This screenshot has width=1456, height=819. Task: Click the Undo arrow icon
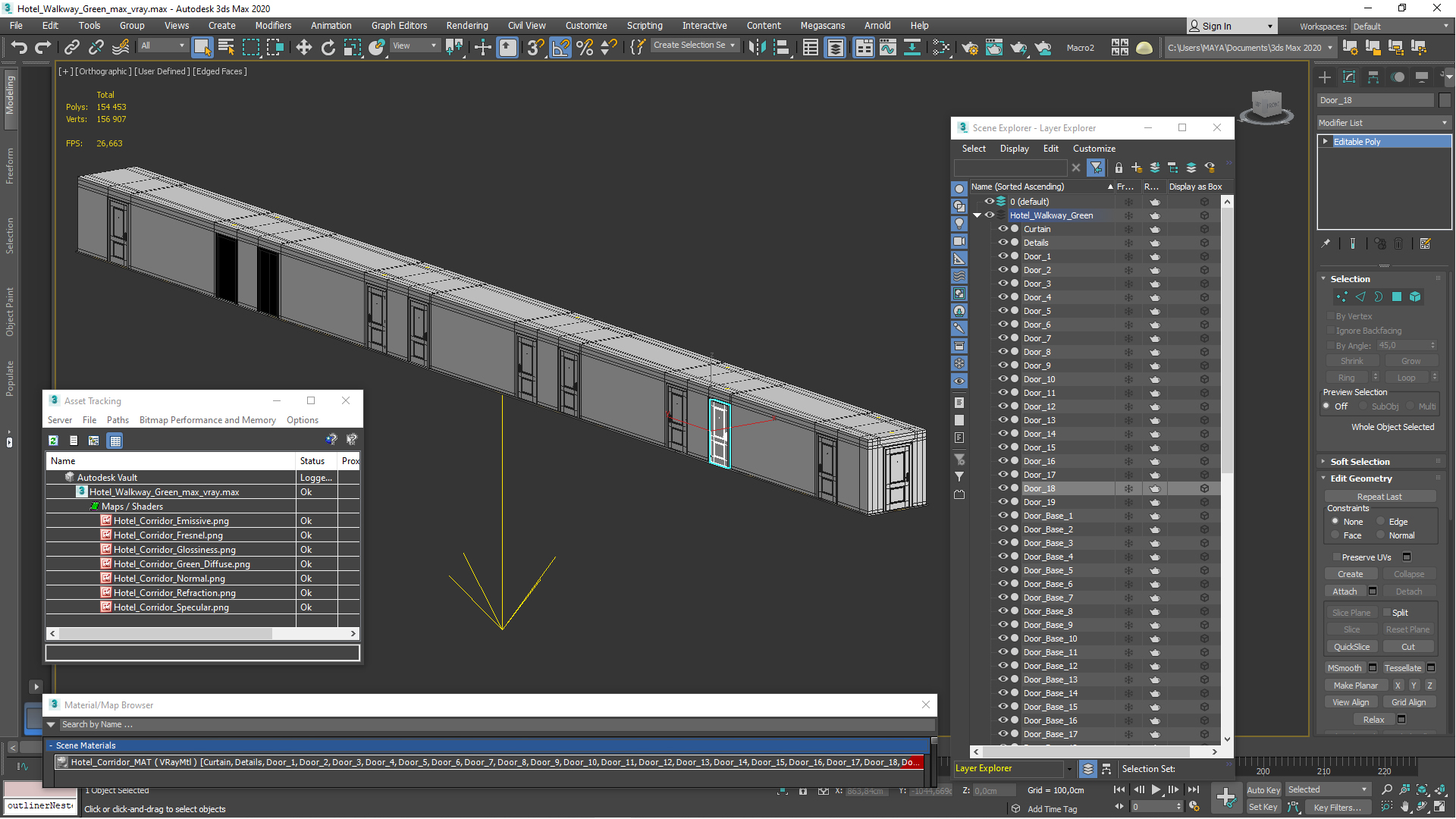tap(18, 48)
